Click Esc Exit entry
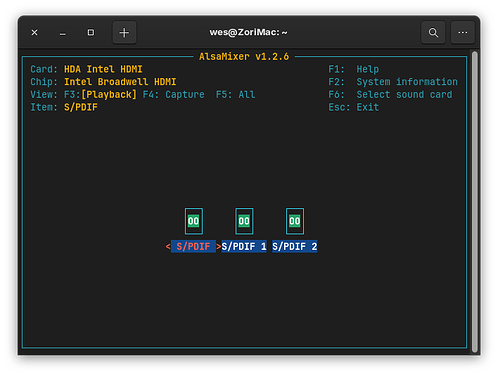 coord(354,107)
